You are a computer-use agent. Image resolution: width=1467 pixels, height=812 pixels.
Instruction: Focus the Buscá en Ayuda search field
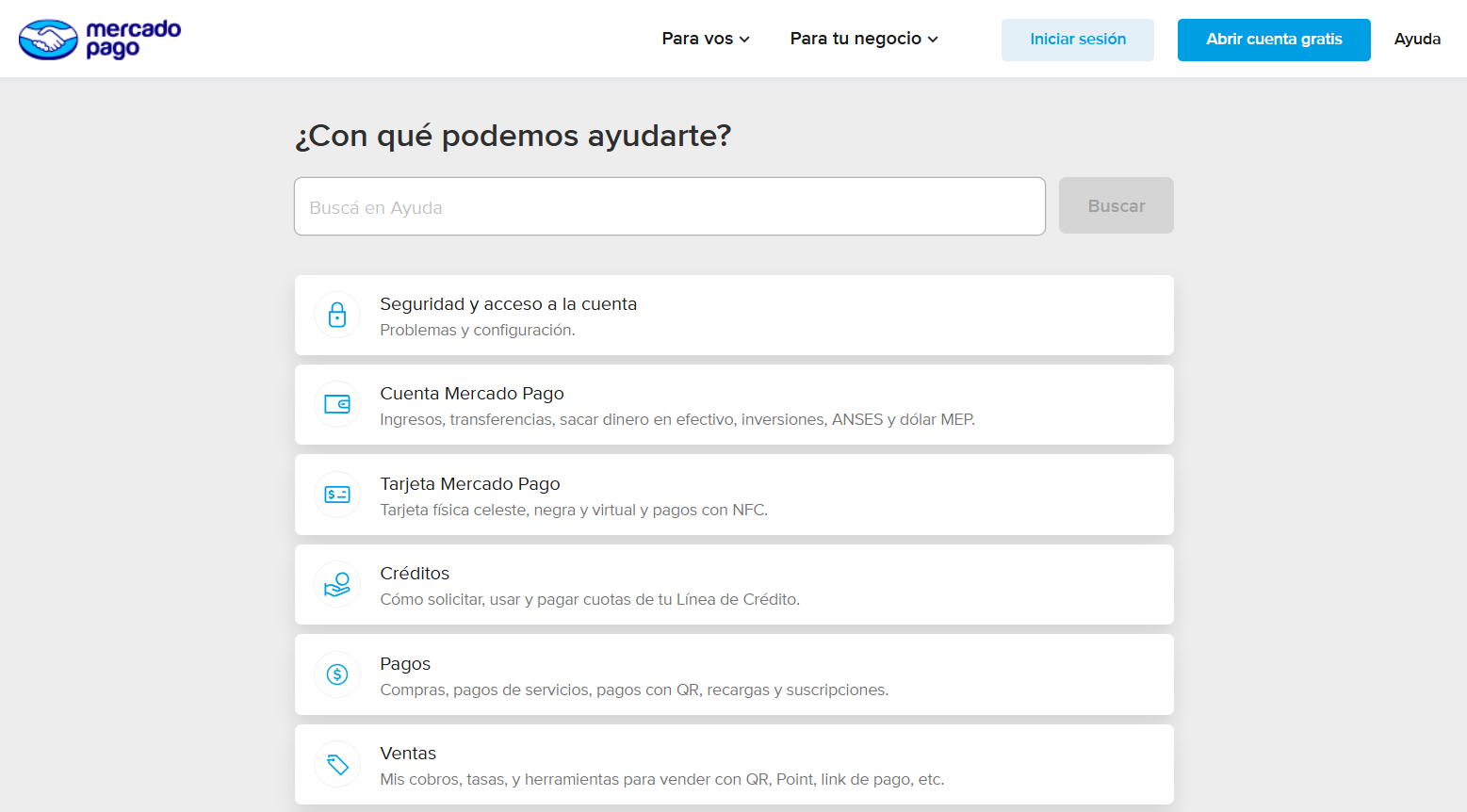(670, 206)
